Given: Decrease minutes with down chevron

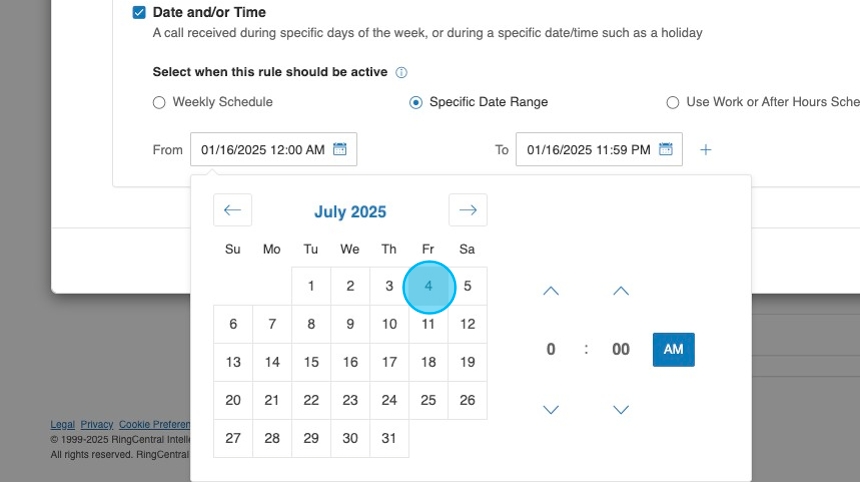Looking at the screenshot, I should [x=621, y=409].
